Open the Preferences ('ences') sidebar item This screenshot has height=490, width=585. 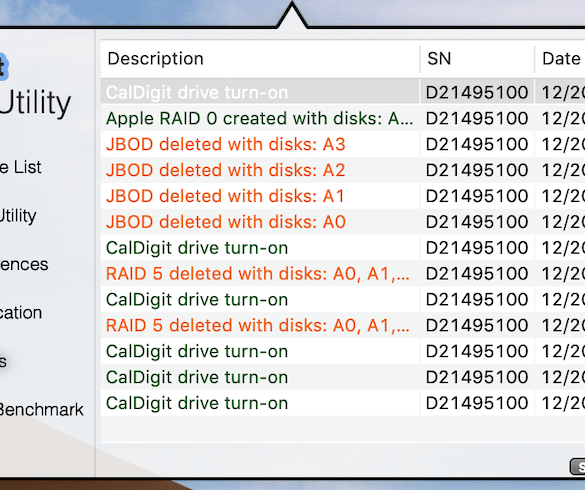(x=24, y=264)
